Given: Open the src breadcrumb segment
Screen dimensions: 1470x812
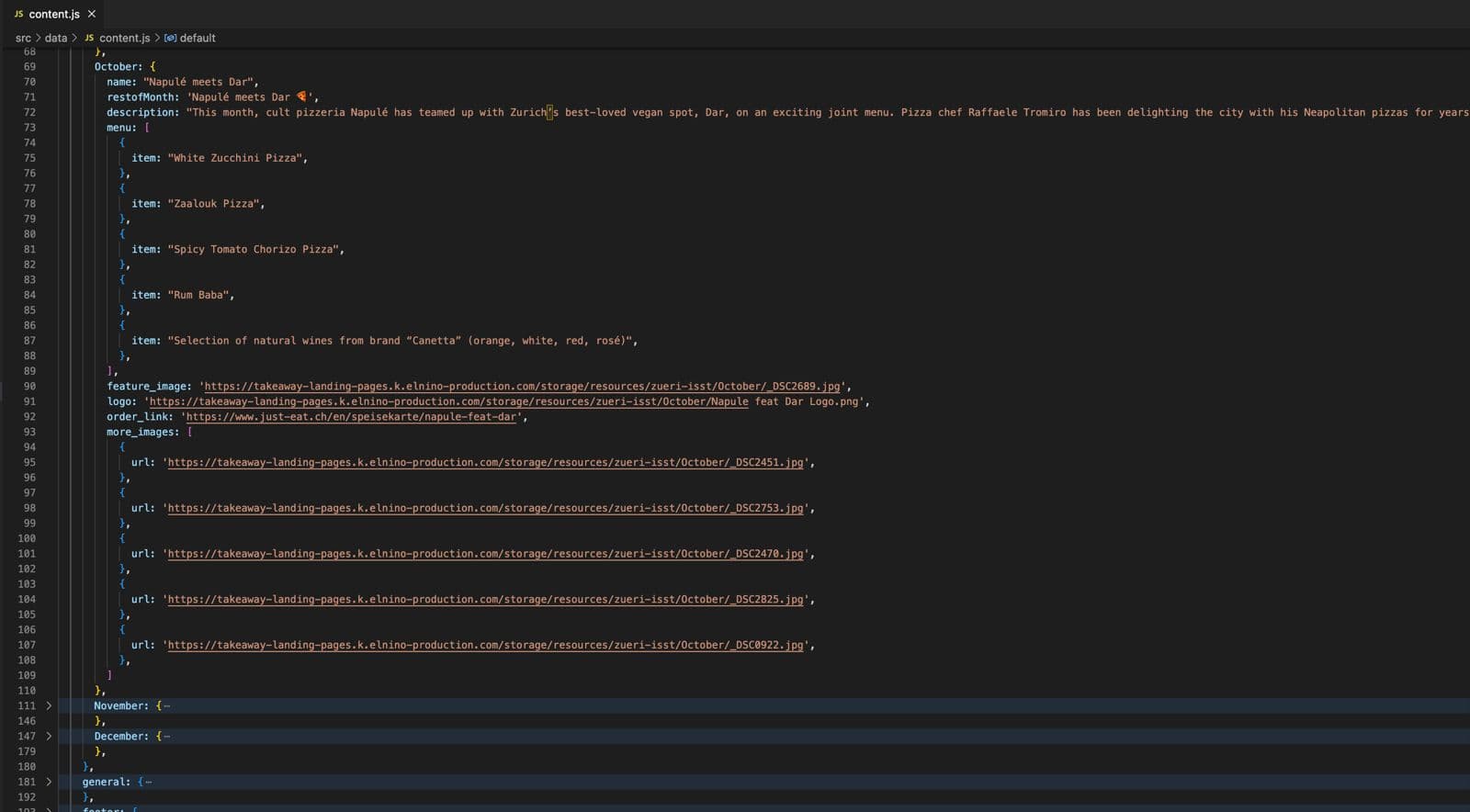Looking at the screenshot, I should point(23,38).
